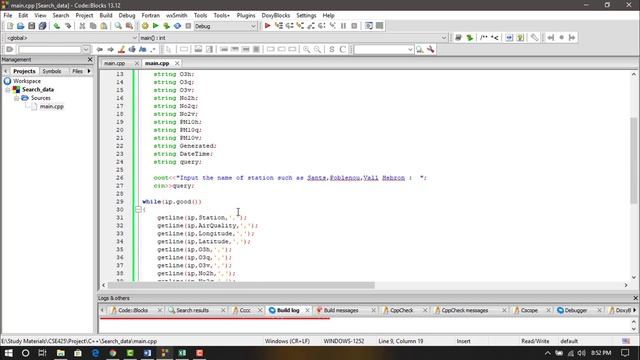Start debugging with the red arrow icon
Image resolution: width=640 pixels, height=360 pixels.
pos(267,26)
